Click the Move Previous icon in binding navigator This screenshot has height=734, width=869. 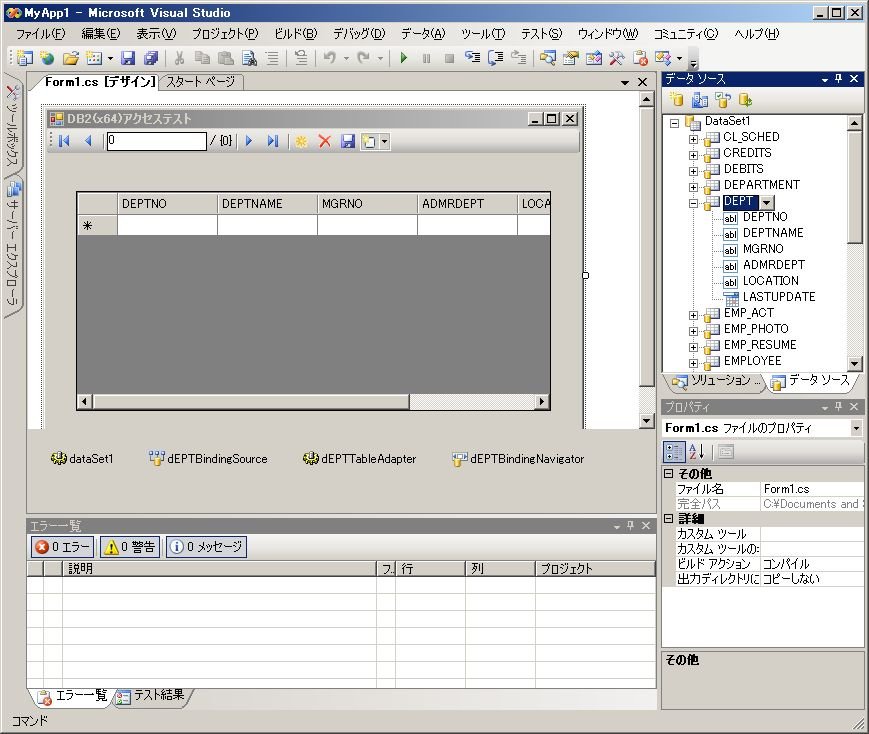[x=88, y=141]
